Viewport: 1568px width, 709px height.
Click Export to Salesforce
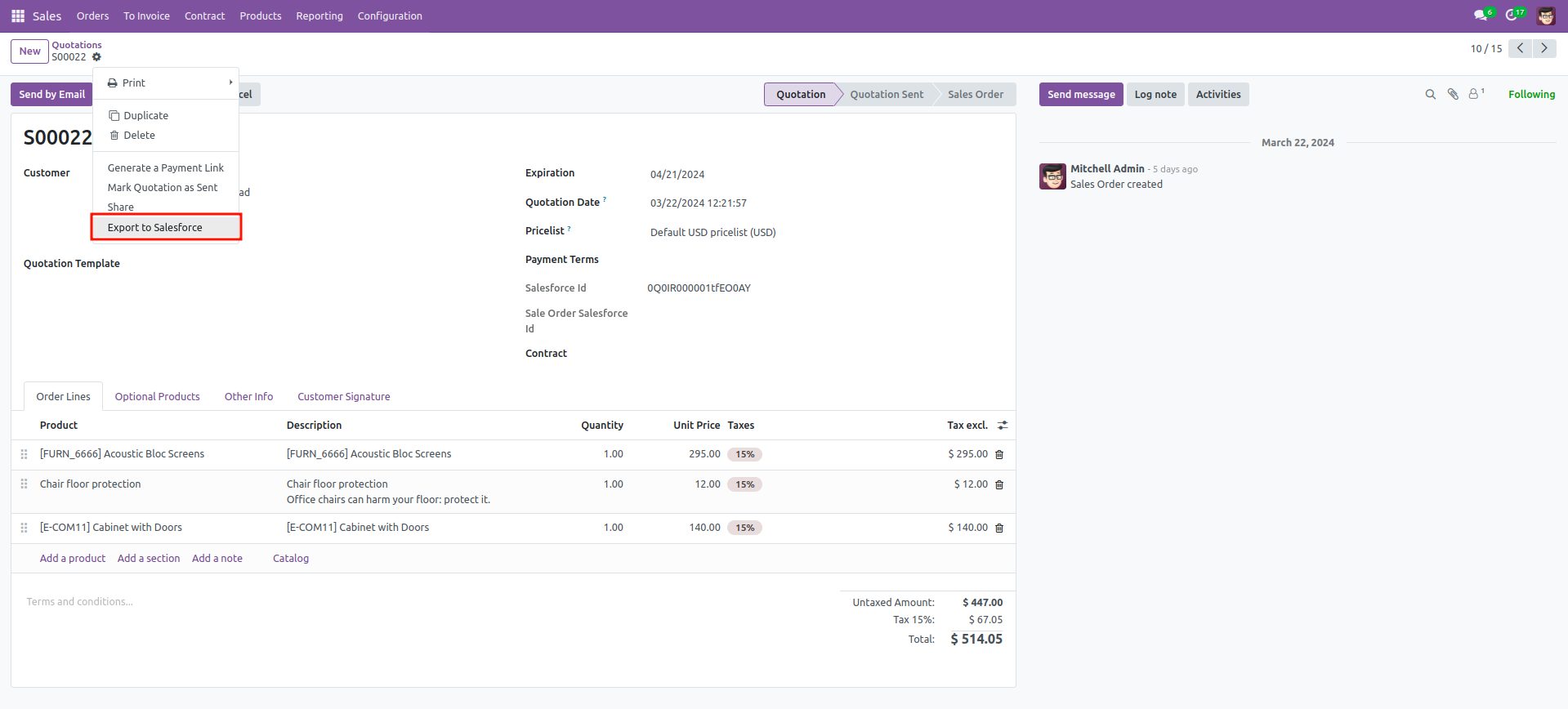coord(166,228)
